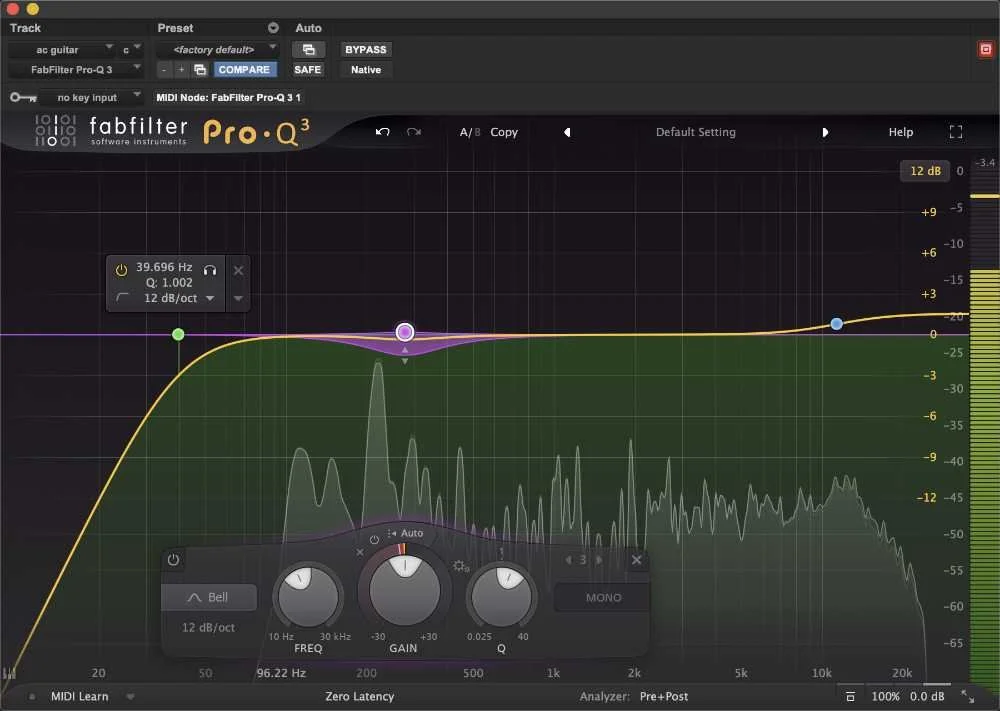The width and height of the screenshot is (1000, 711).
Task: Click the piano keyboard icon in bottom left
Action: (x=10, y=673)
